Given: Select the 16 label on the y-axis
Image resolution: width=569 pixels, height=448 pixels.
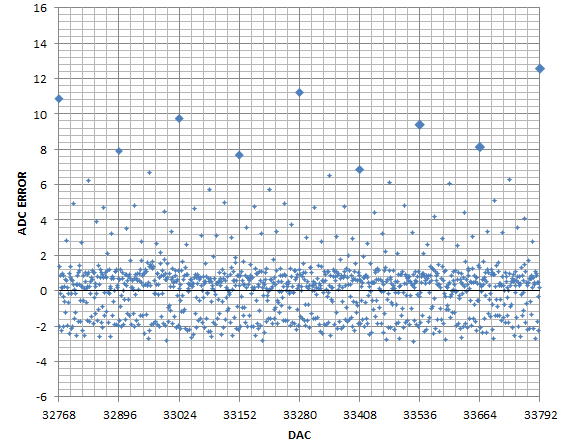Looking at the screenshot, I should click(x=40, y=8).
